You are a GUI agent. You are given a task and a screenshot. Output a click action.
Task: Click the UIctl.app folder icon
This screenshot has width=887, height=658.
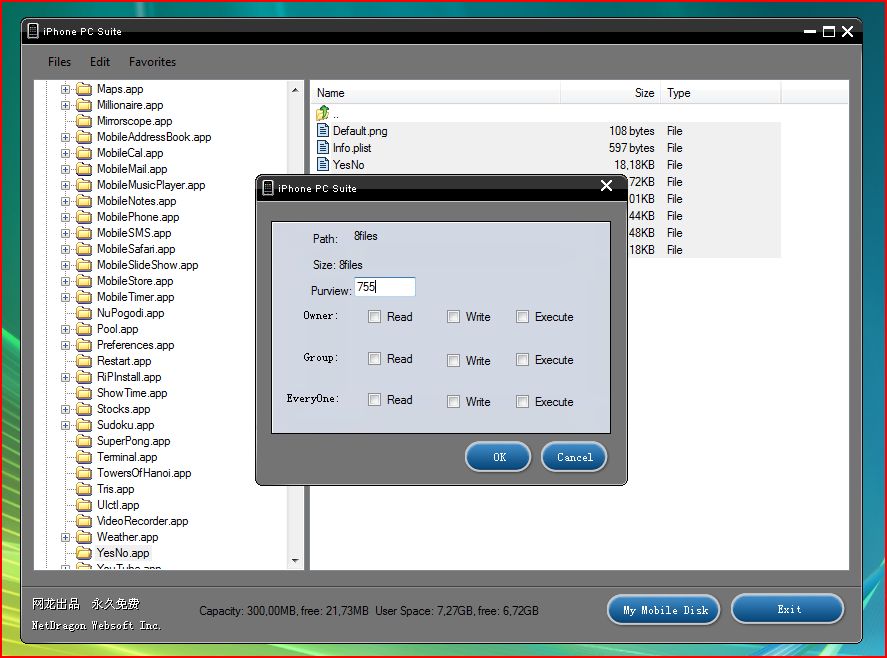point(84,505)
